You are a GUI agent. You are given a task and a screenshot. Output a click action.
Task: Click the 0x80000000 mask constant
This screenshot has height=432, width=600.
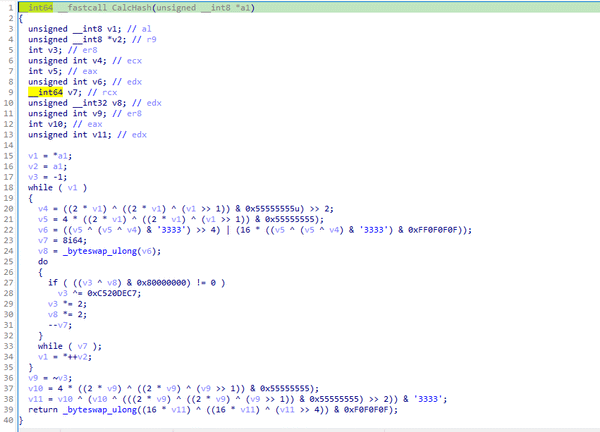tap(161, 283)
